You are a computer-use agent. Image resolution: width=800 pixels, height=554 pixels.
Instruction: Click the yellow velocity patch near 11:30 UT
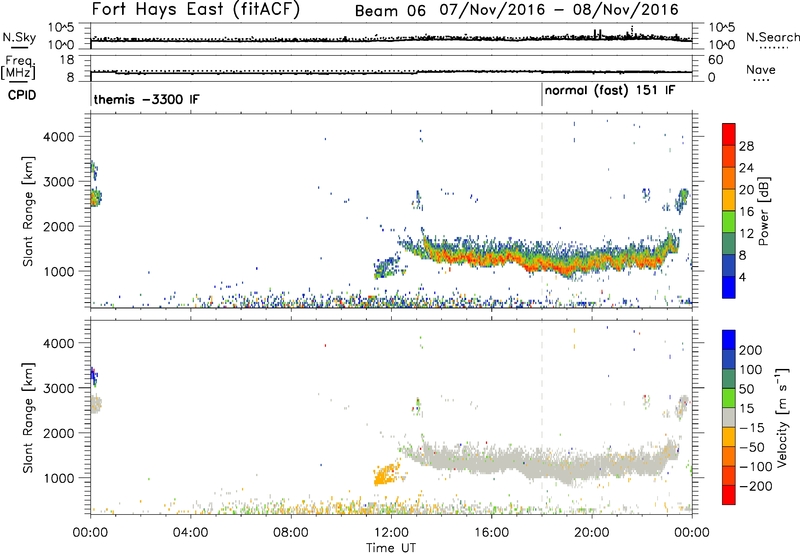point(385,474)
